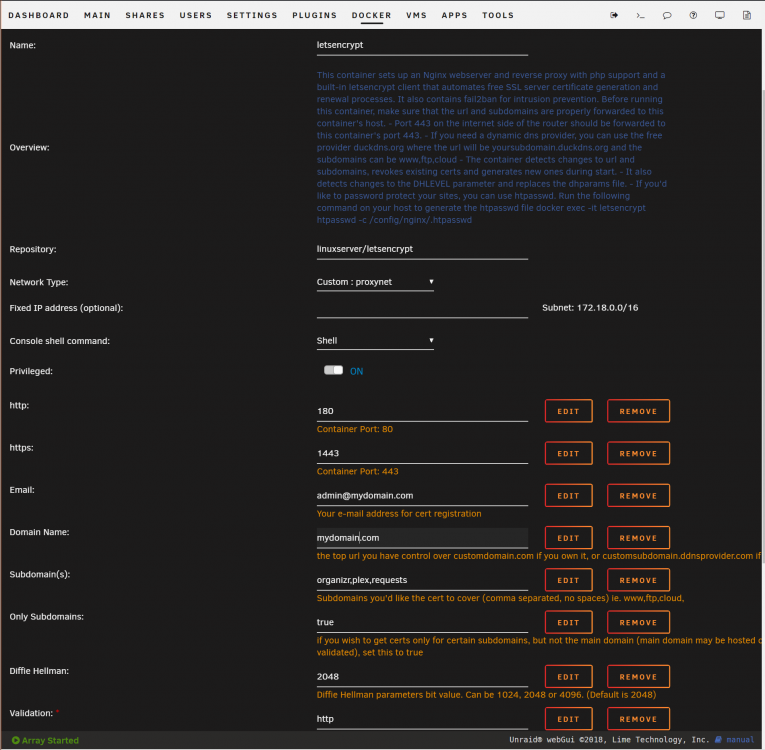
Task: Click the container Name field
Action: click(422, 45)
